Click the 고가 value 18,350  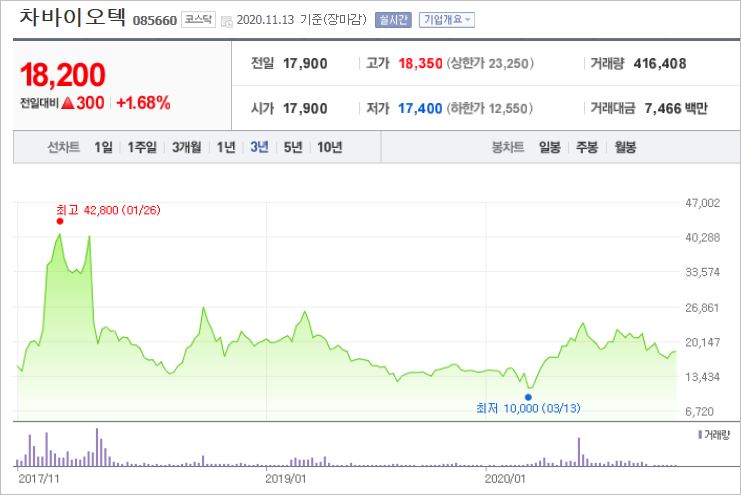[x=420, y=63]
